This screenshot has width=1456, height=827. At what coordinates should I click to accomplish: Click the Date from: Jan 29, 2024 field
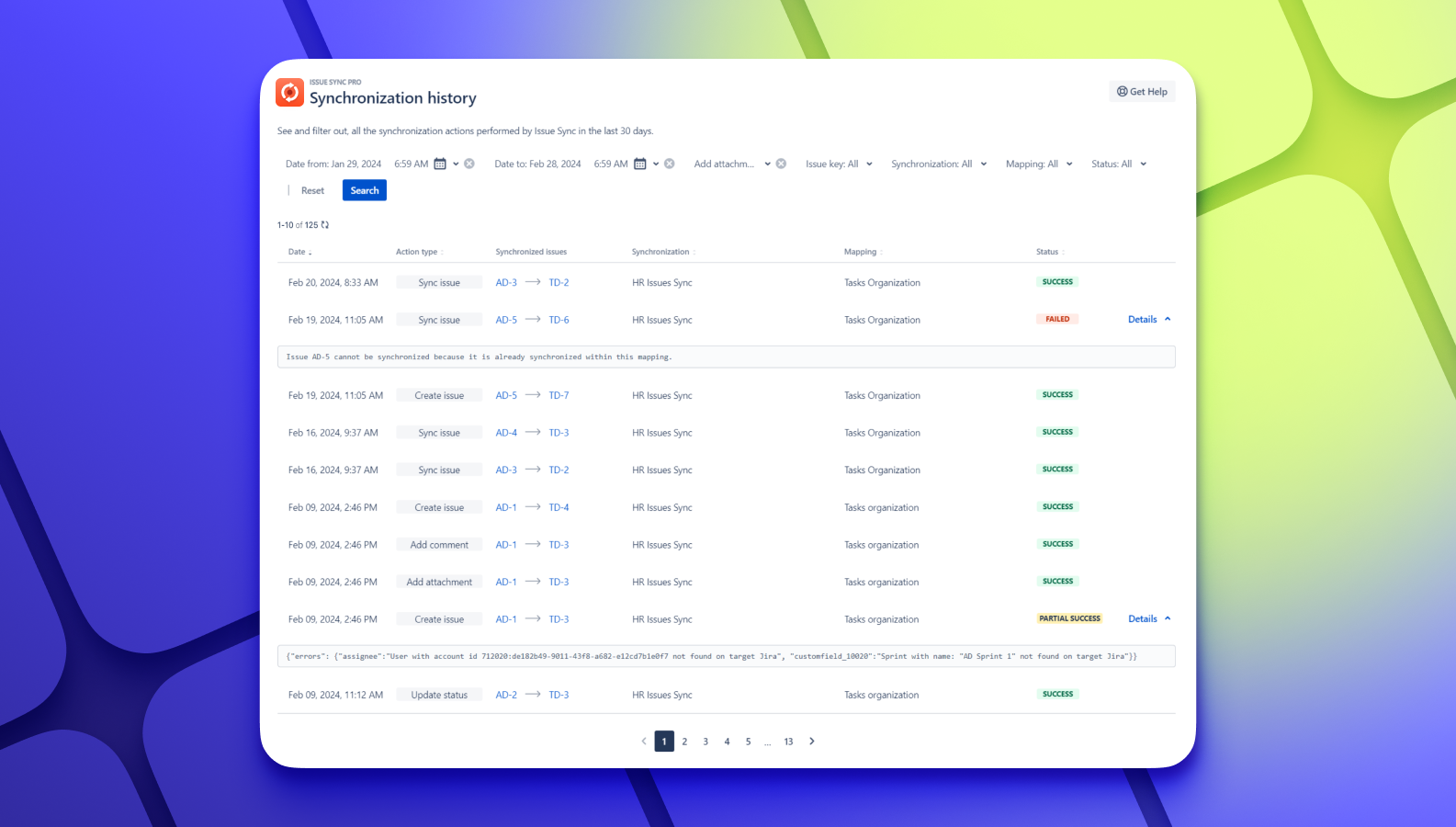[333, 164]
